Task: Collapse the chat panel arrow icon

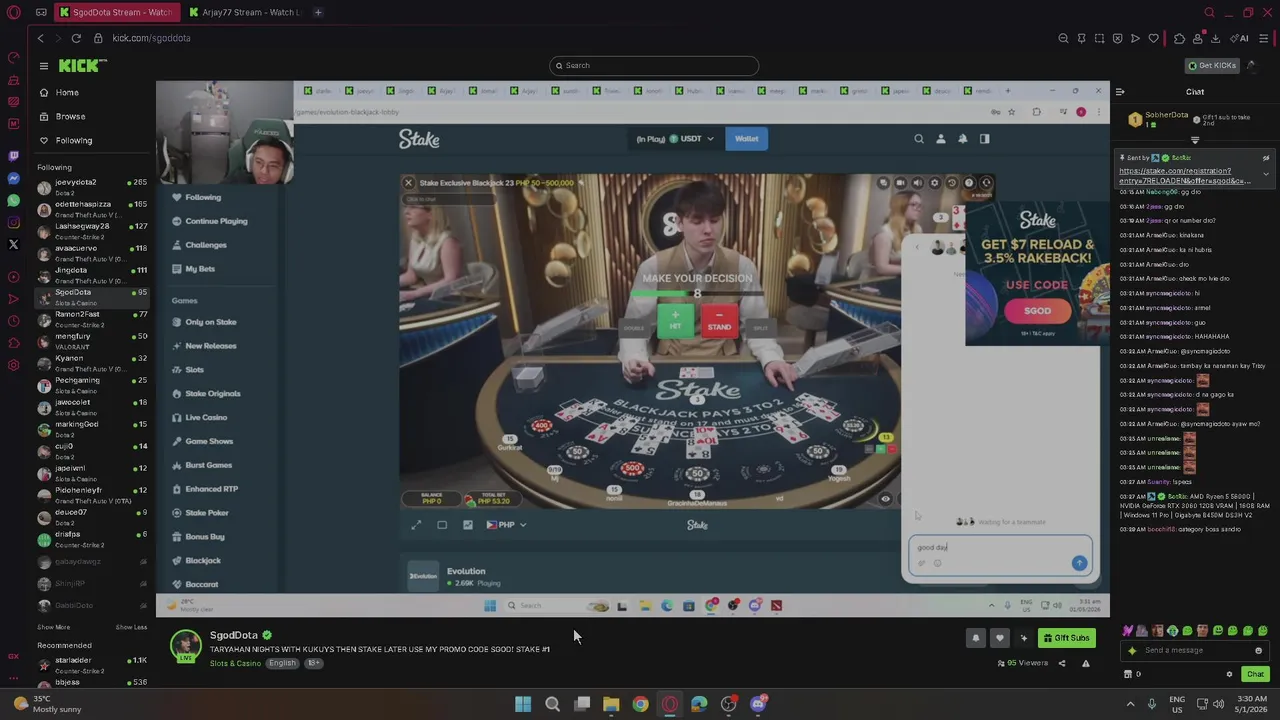Action: click(x=1120, y=92)
